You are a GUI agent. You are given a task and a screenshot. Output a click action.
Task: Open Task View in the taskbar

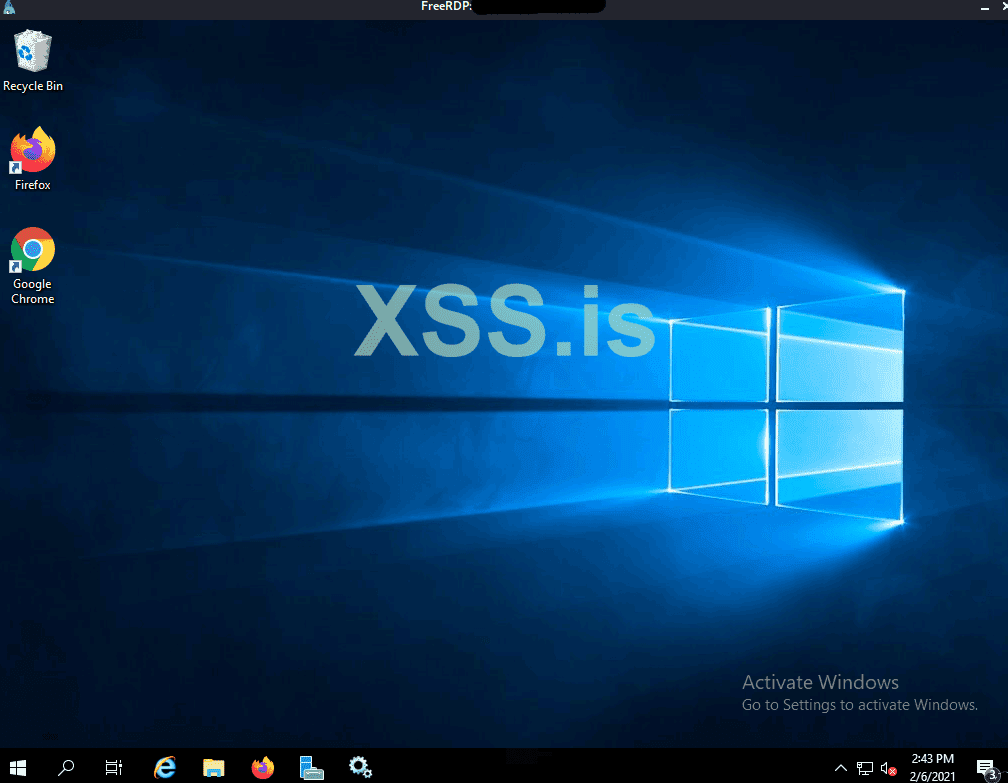[114, 768]
